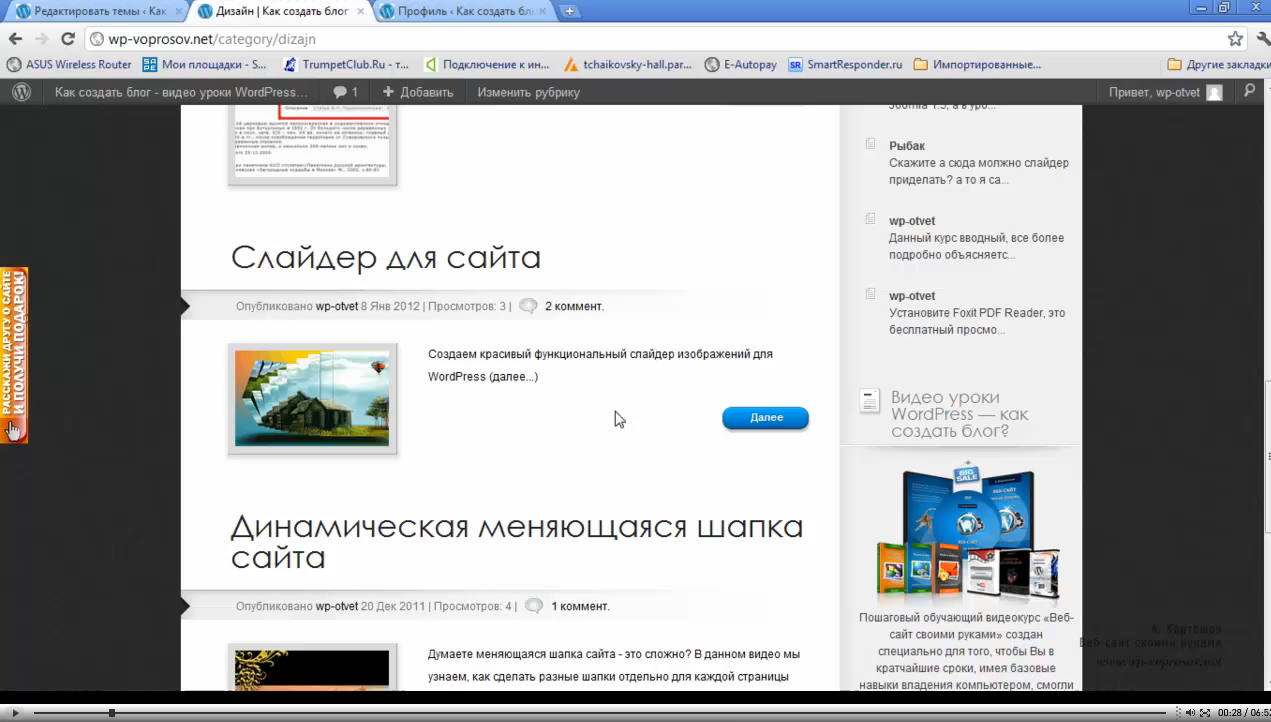The image size is (1271, 722).
Task: Reload the current page
Action: point(68,39)
